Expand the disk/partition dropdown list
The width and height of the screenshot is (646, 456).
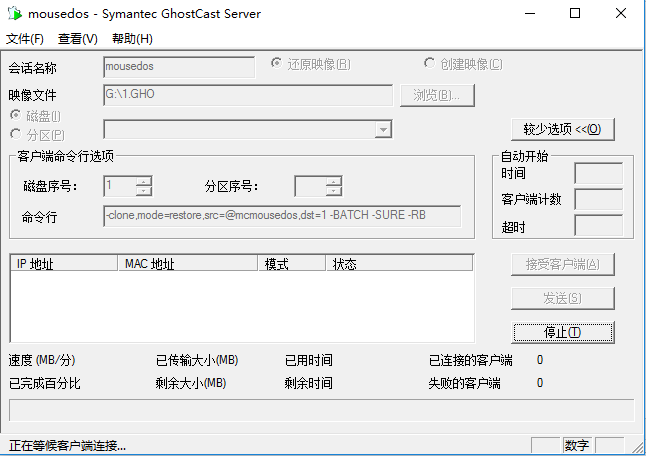click(x=383, y=129)
